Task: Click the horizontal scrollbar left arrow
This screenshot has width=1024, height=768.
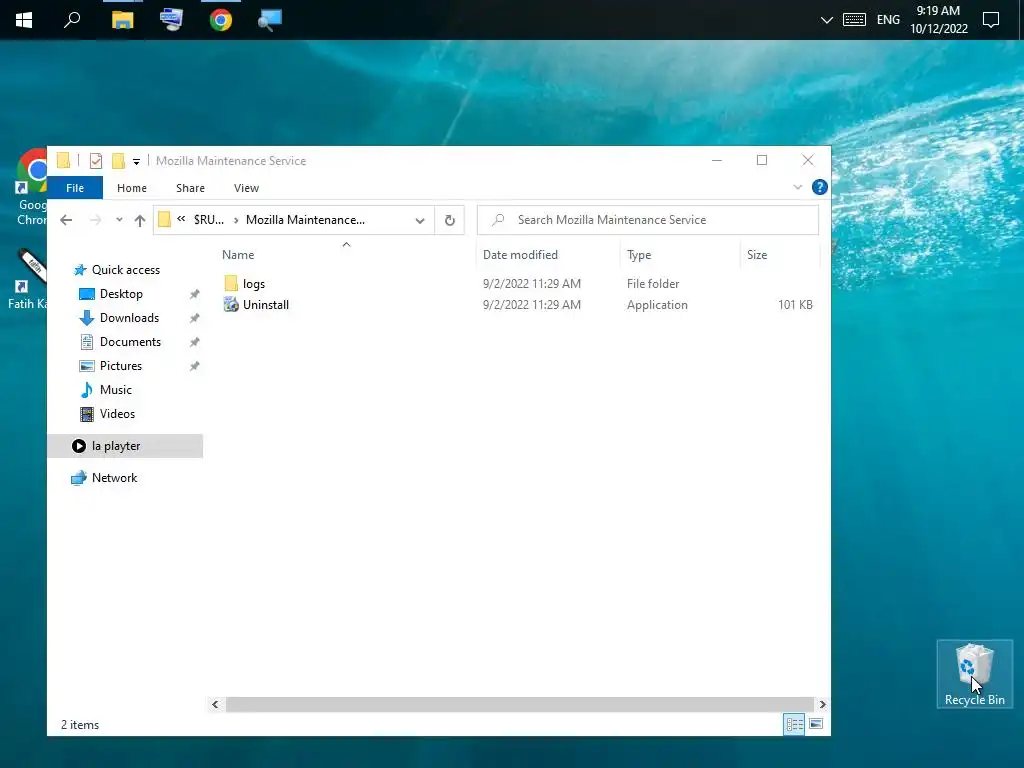Action: tap(216, 705)
